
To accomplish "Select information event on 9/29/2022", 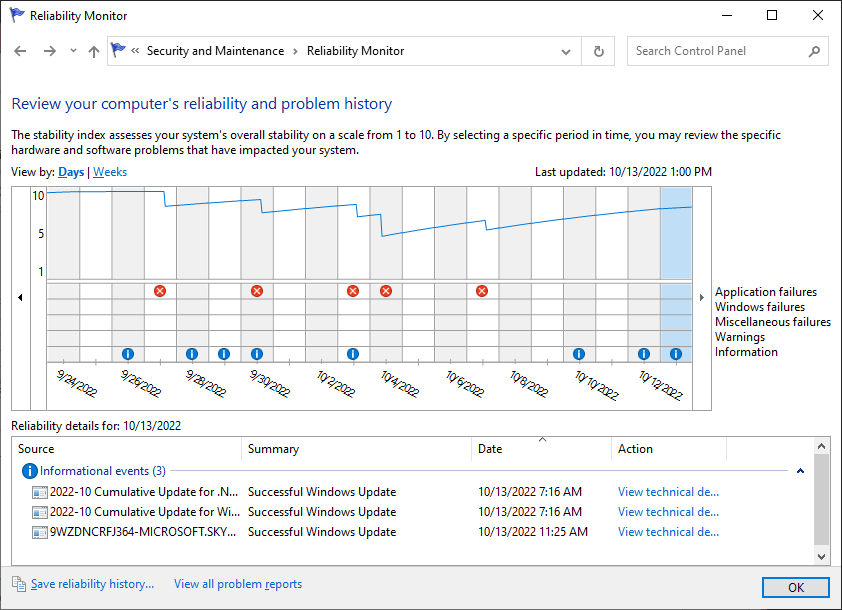I will 224,354.
